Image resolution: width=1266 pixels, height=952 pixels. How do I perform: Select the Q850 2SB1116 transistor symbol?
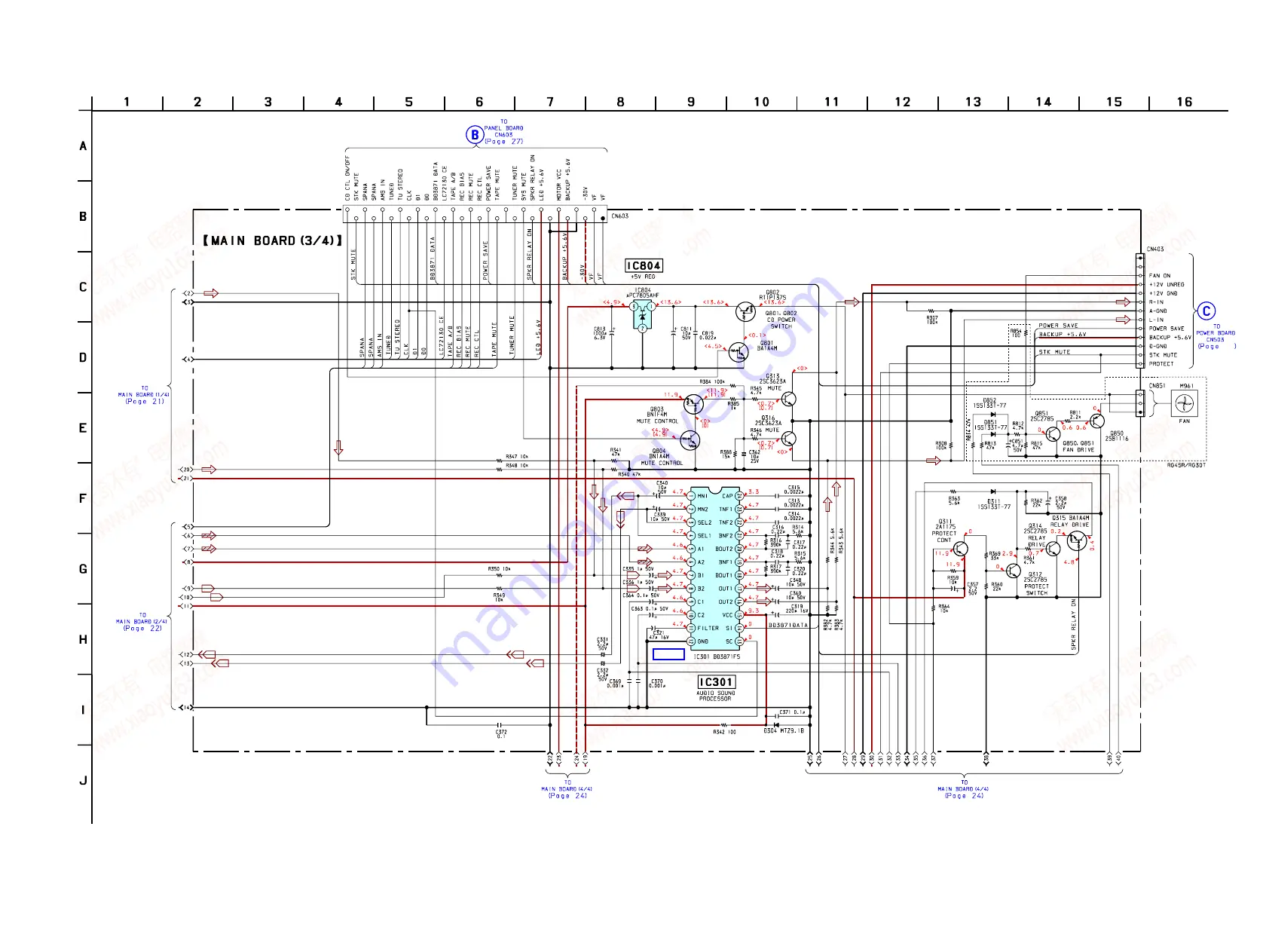1097,421
